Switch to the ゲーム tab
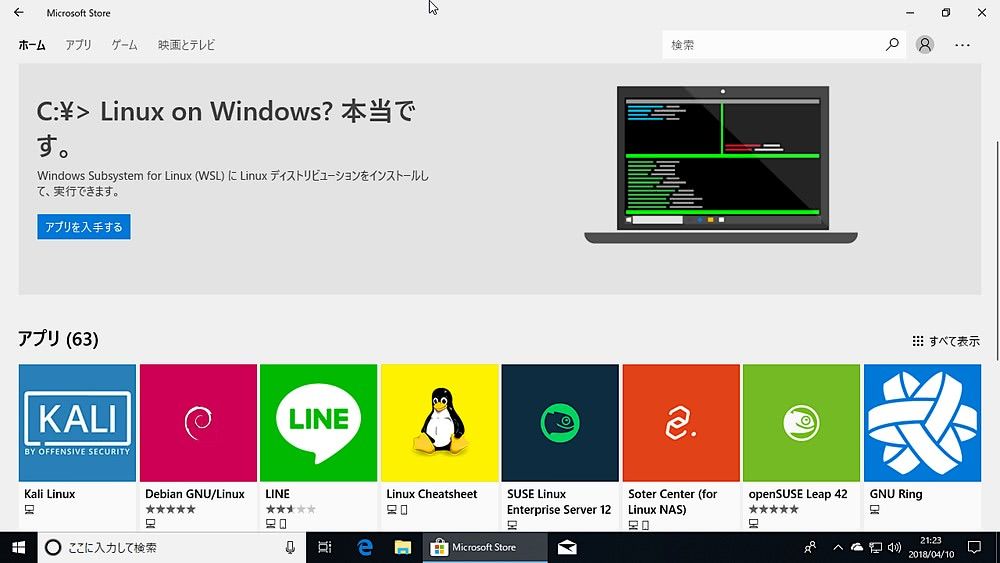 (124, 45)
